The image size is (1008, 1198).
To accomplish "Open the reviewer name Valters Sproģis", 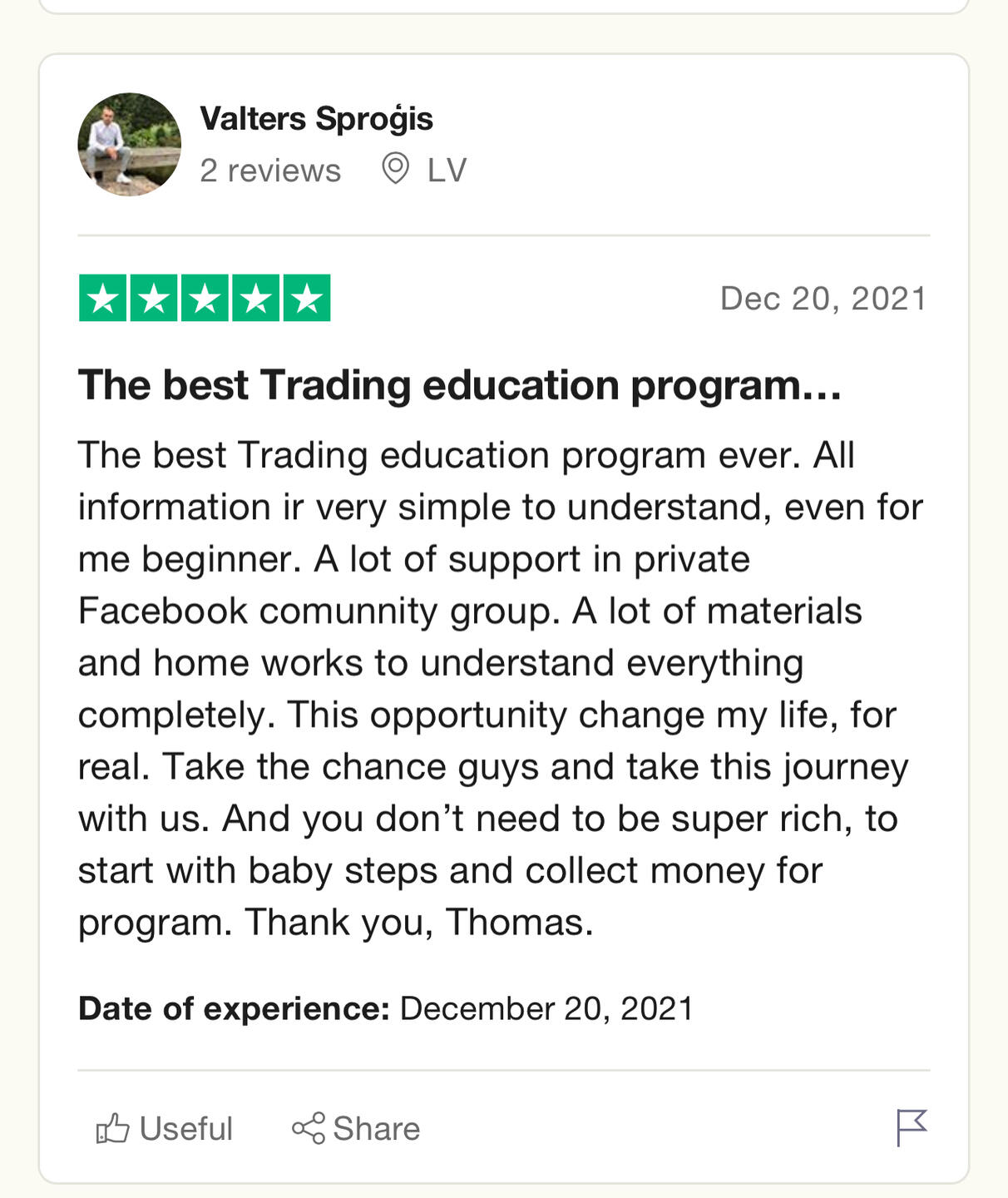I will coord(316,119).
